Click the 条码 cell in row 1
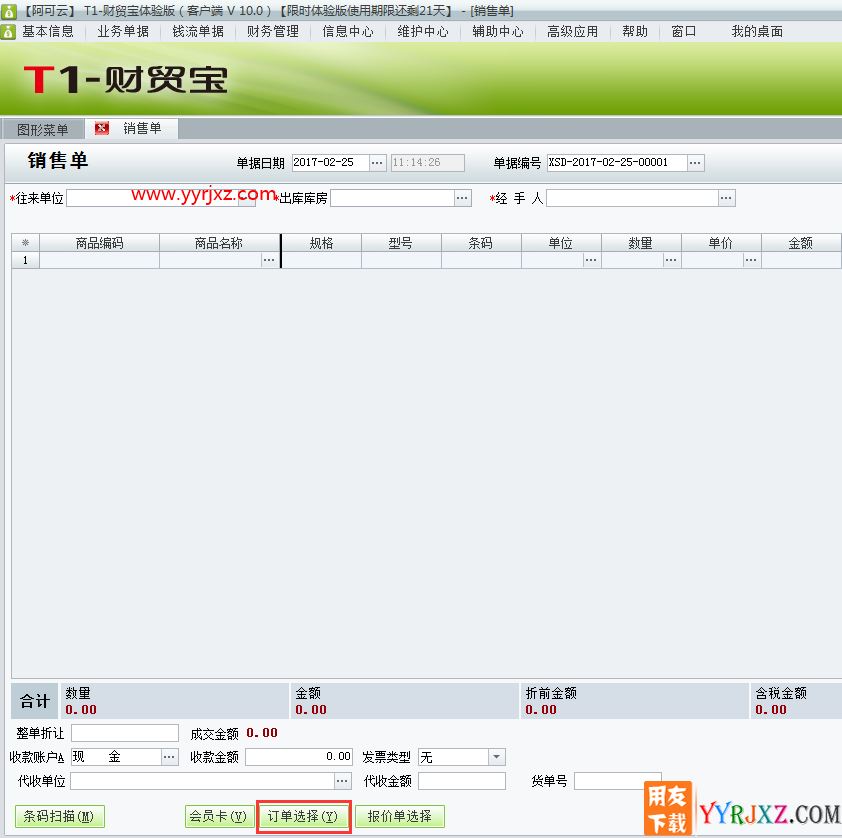Screen dimensions: 842x838 pyautogui.click(x=481, y=260)
